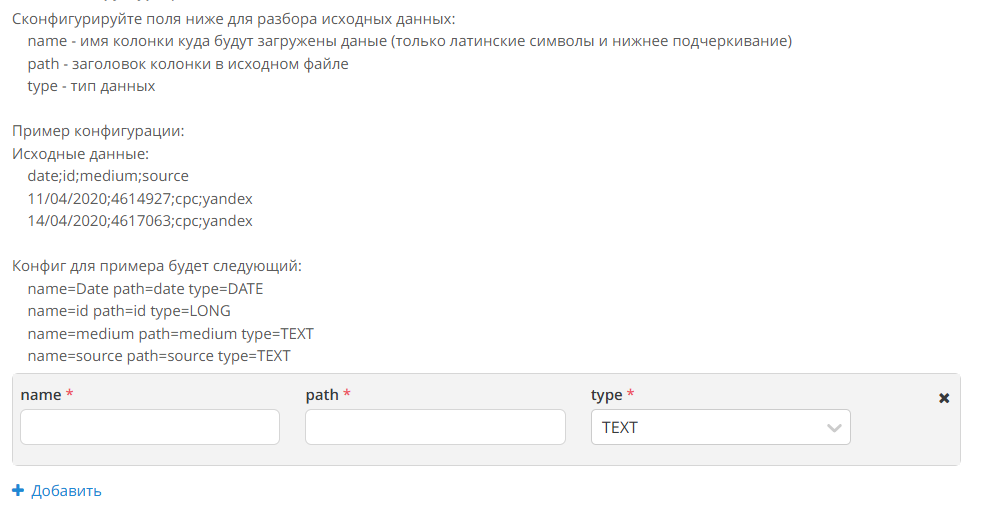Image resolution: width=990 pixels, height=516 pixels.
Task: Click the line name=id path=id type=LONG
Action: [129, 311]
